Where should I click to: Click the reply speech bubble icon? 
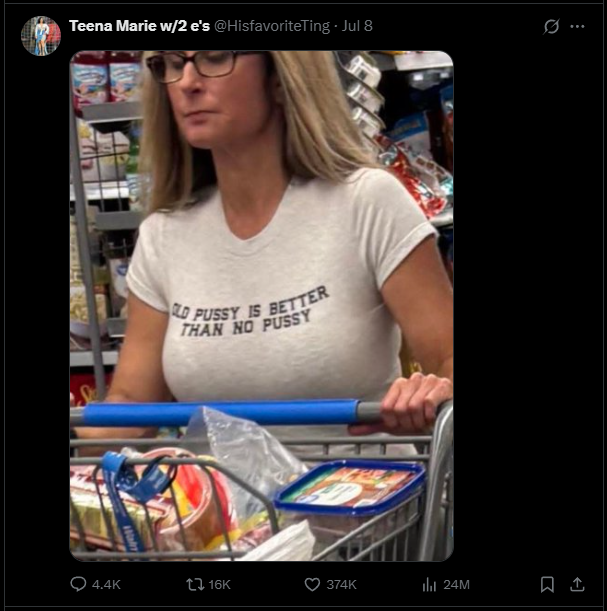tap(78, 584)
